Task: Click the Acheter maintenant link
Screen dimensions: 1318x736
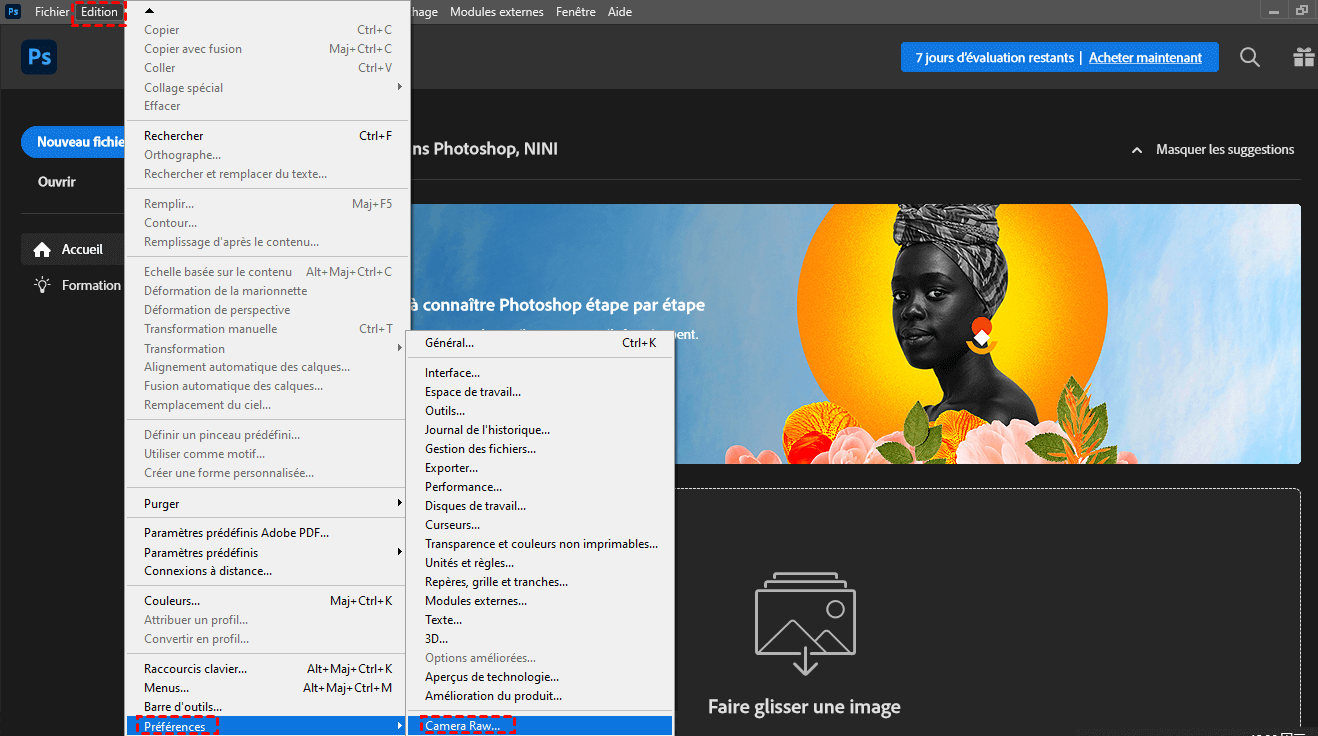Action: tap(1145, 58)
